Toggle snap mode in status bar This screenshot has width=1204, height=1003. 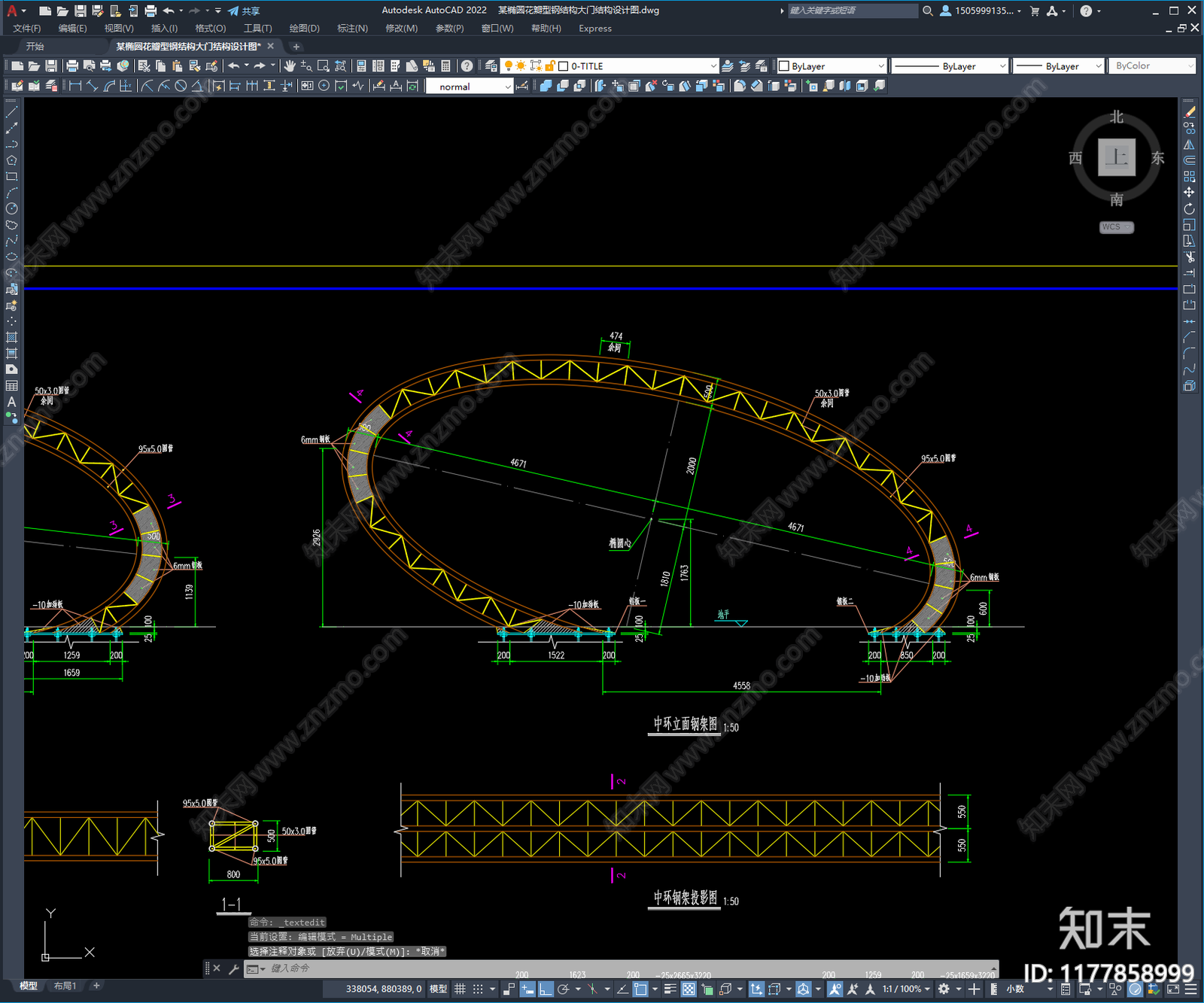tap(478, 989)
